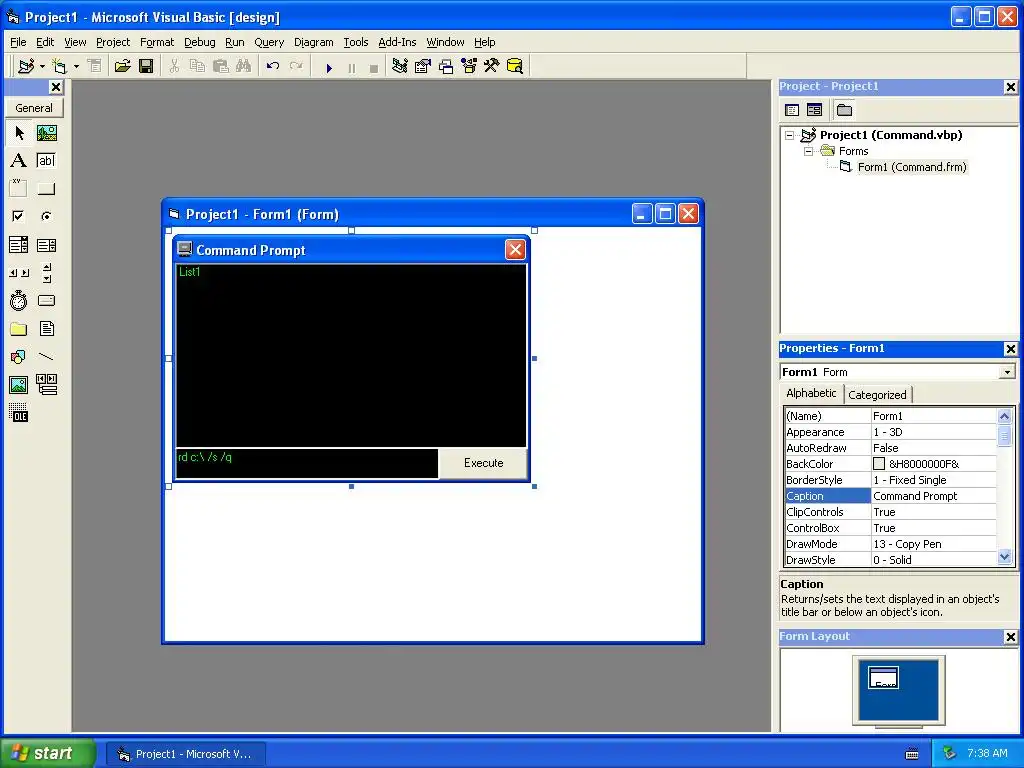
Task: Click View Code icon in Project panel
Action: (x=792, y=110)
